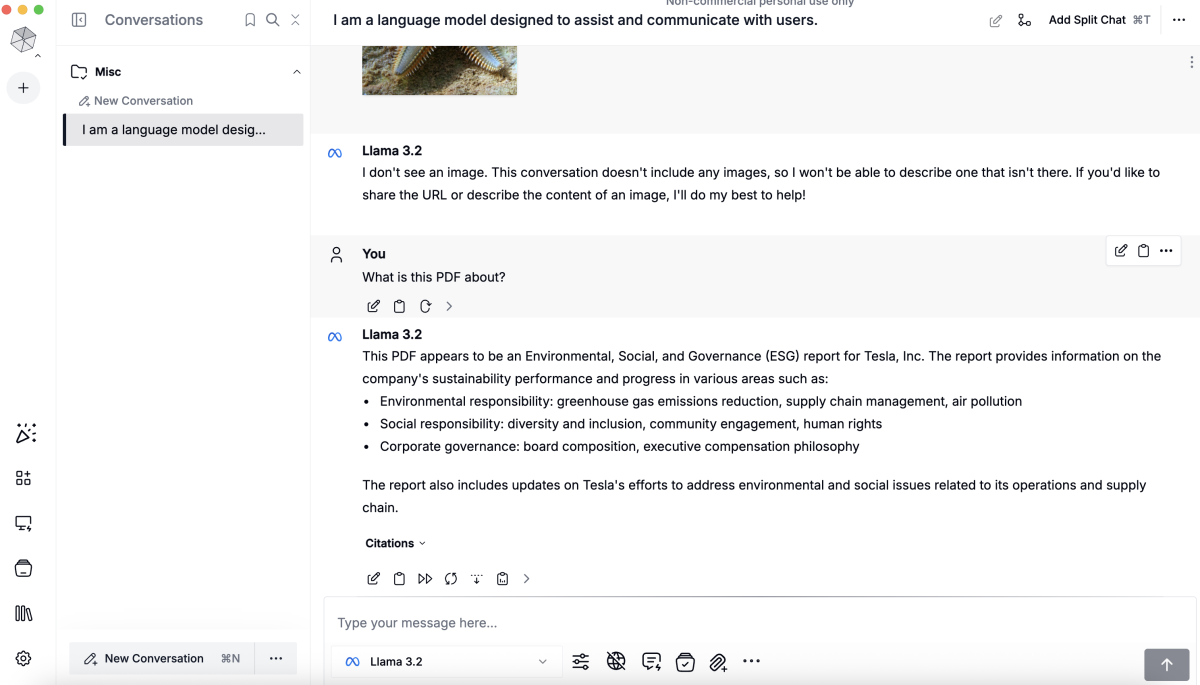
Task: Click the Msty hexagon logo
Action: 23,39
